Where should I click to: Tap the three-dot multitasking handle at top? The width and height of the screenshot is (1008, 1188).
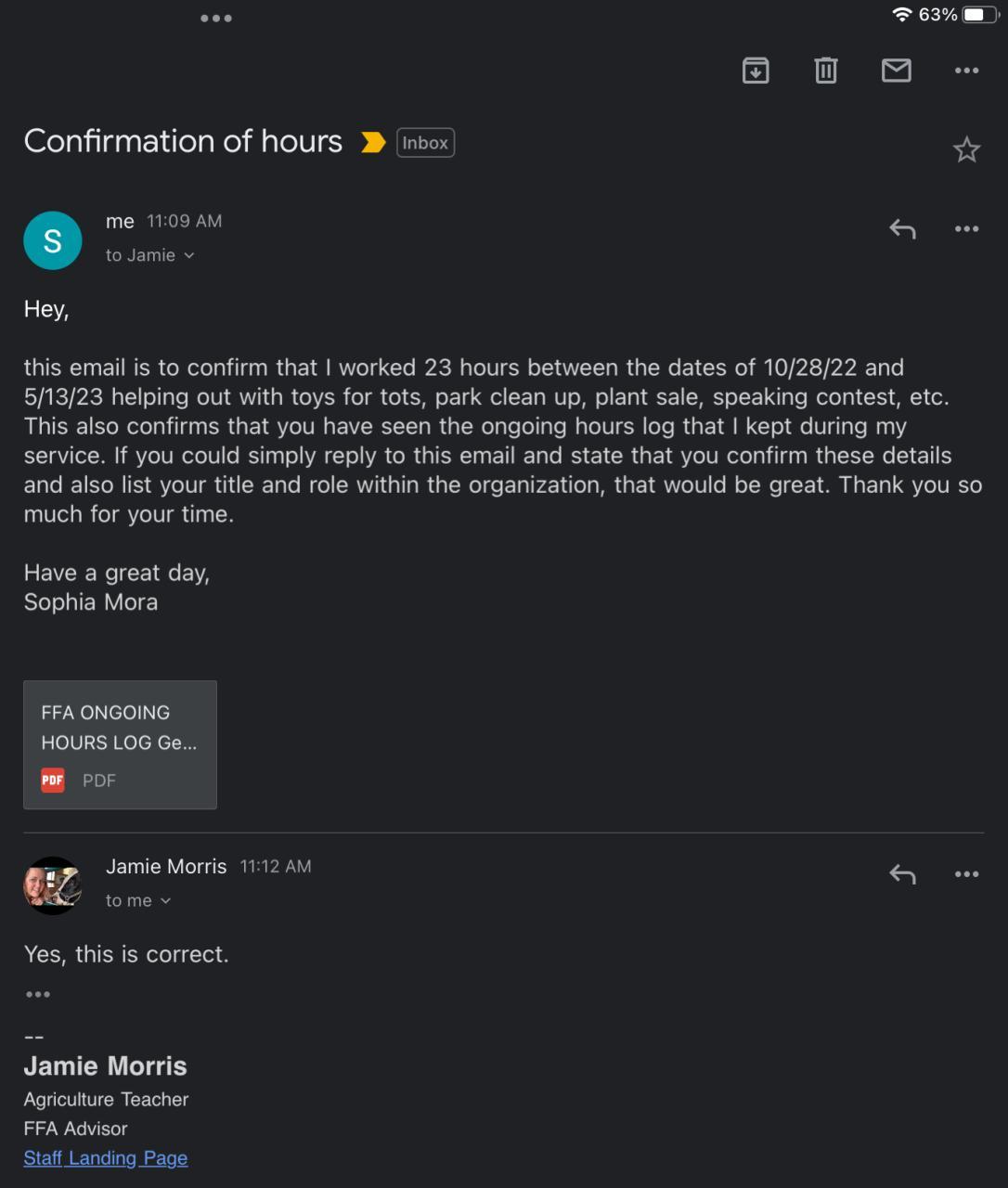(x=216, y=19)
